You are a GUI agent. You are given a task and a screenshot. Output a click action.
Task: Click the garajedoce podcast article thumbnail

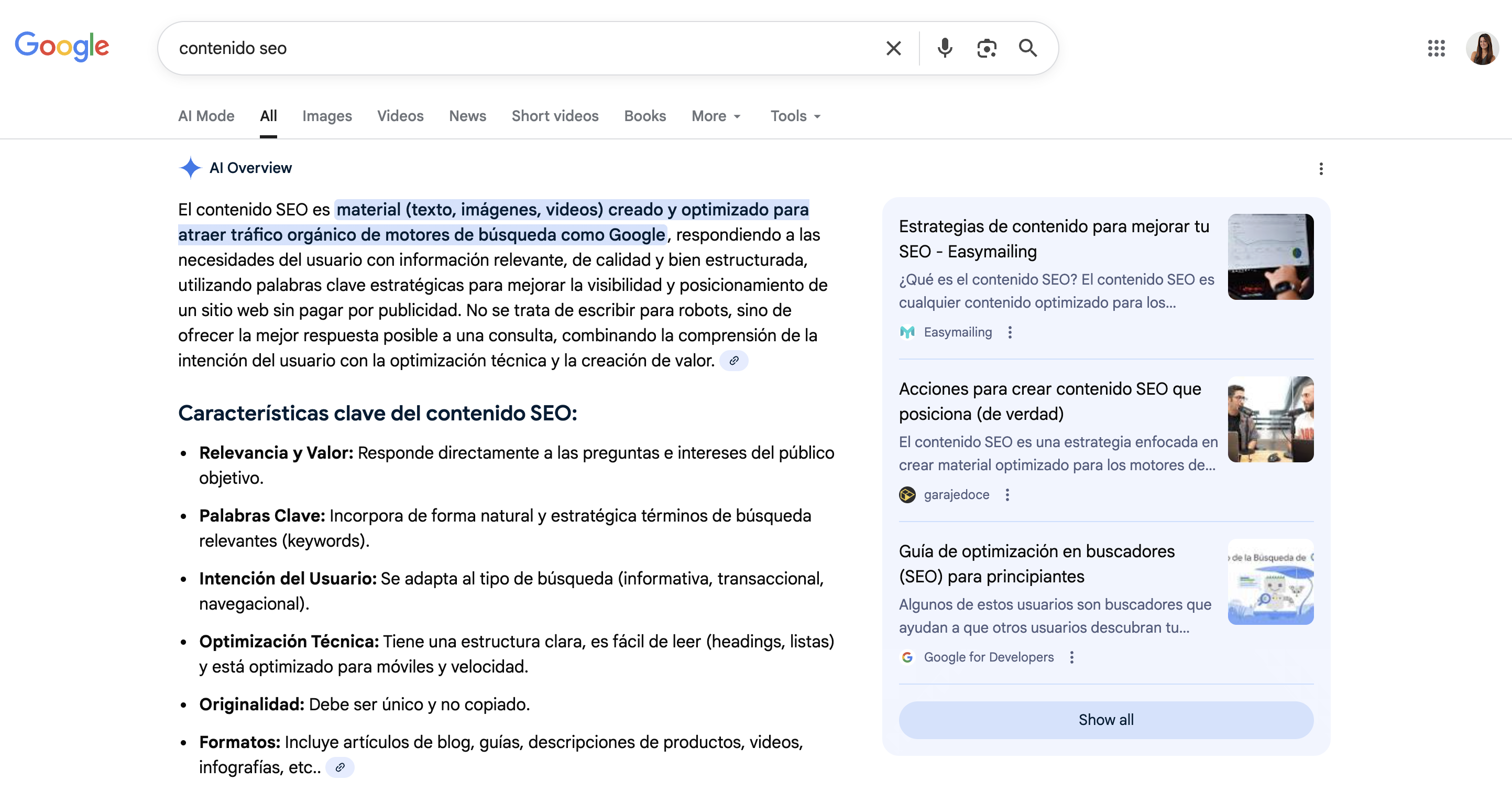[1270, 419]
